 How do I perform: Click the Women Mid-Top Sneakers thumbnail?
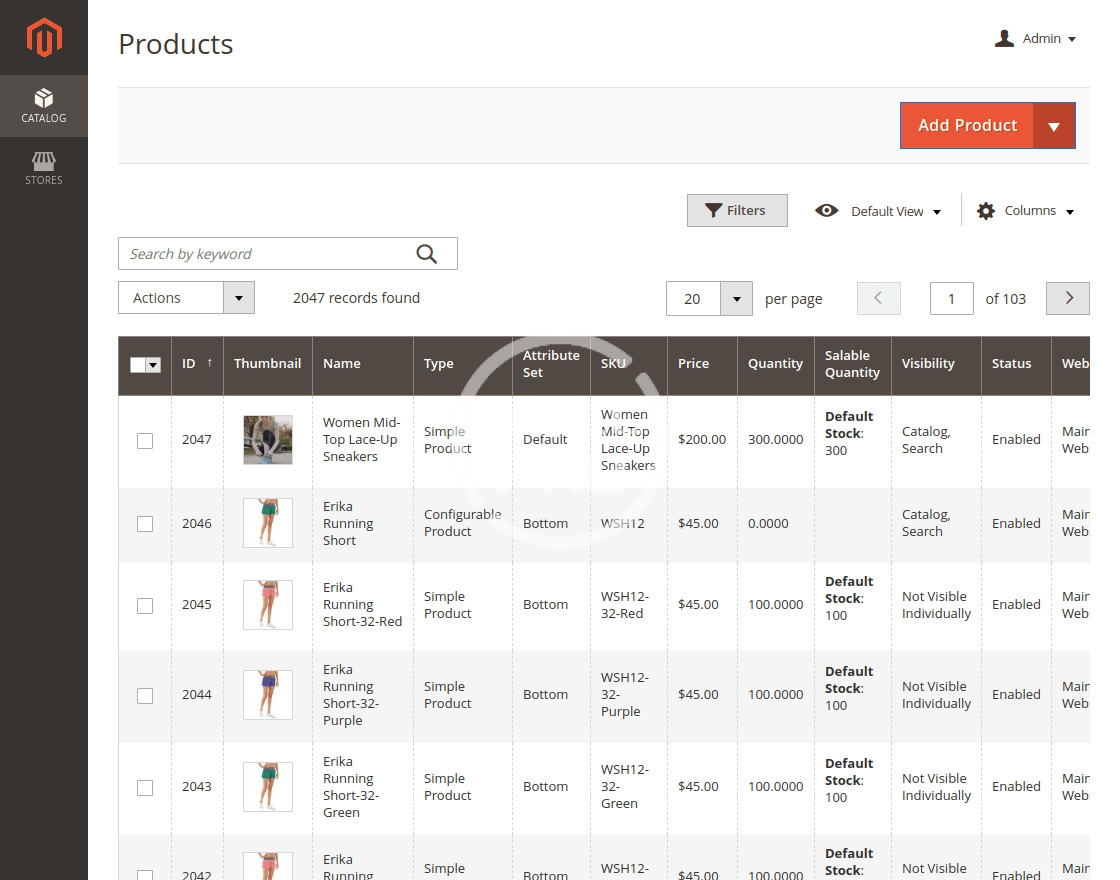tap(268, 440)
